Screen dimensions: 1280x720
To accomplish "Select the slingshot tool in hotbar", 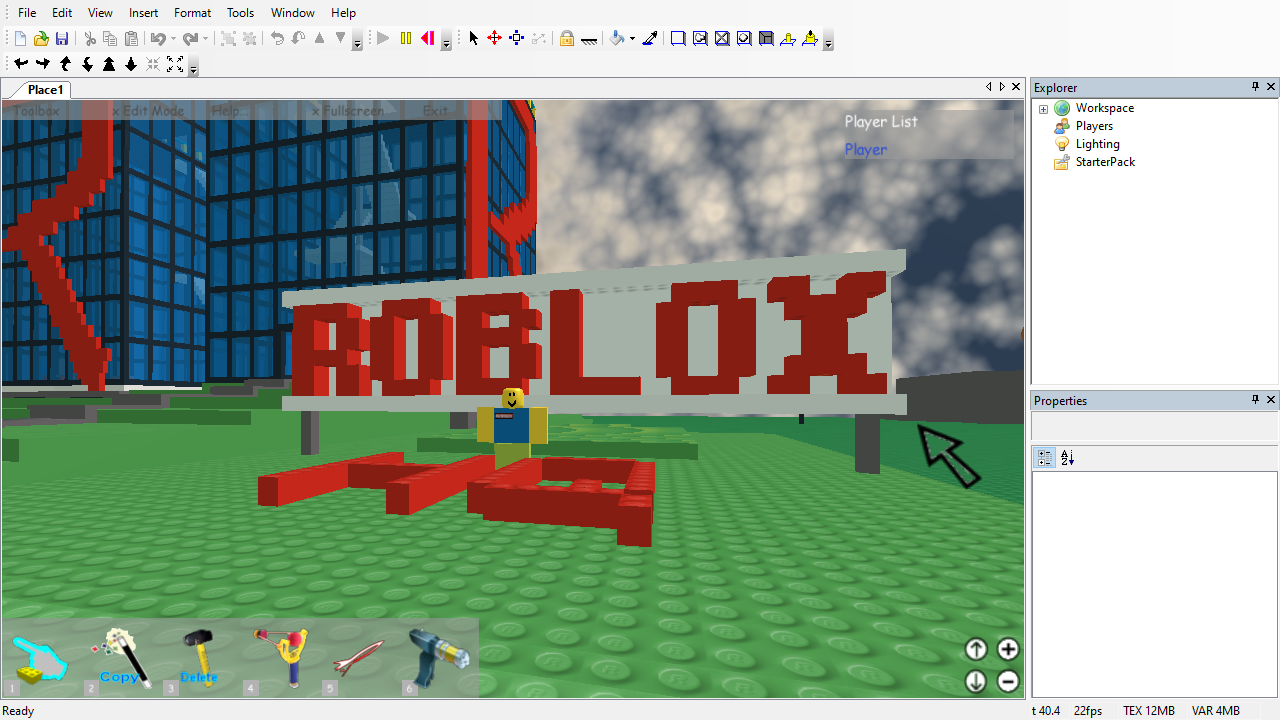I will coord(280,658).
